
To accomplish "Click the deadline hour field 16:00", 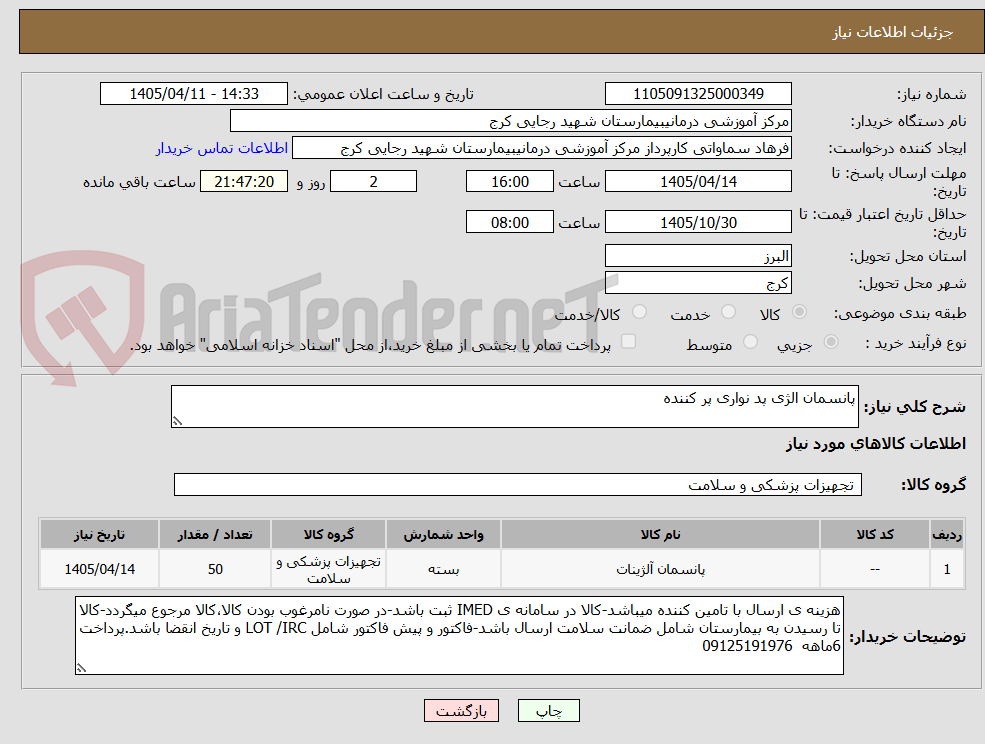I will [x=509, y=182].
